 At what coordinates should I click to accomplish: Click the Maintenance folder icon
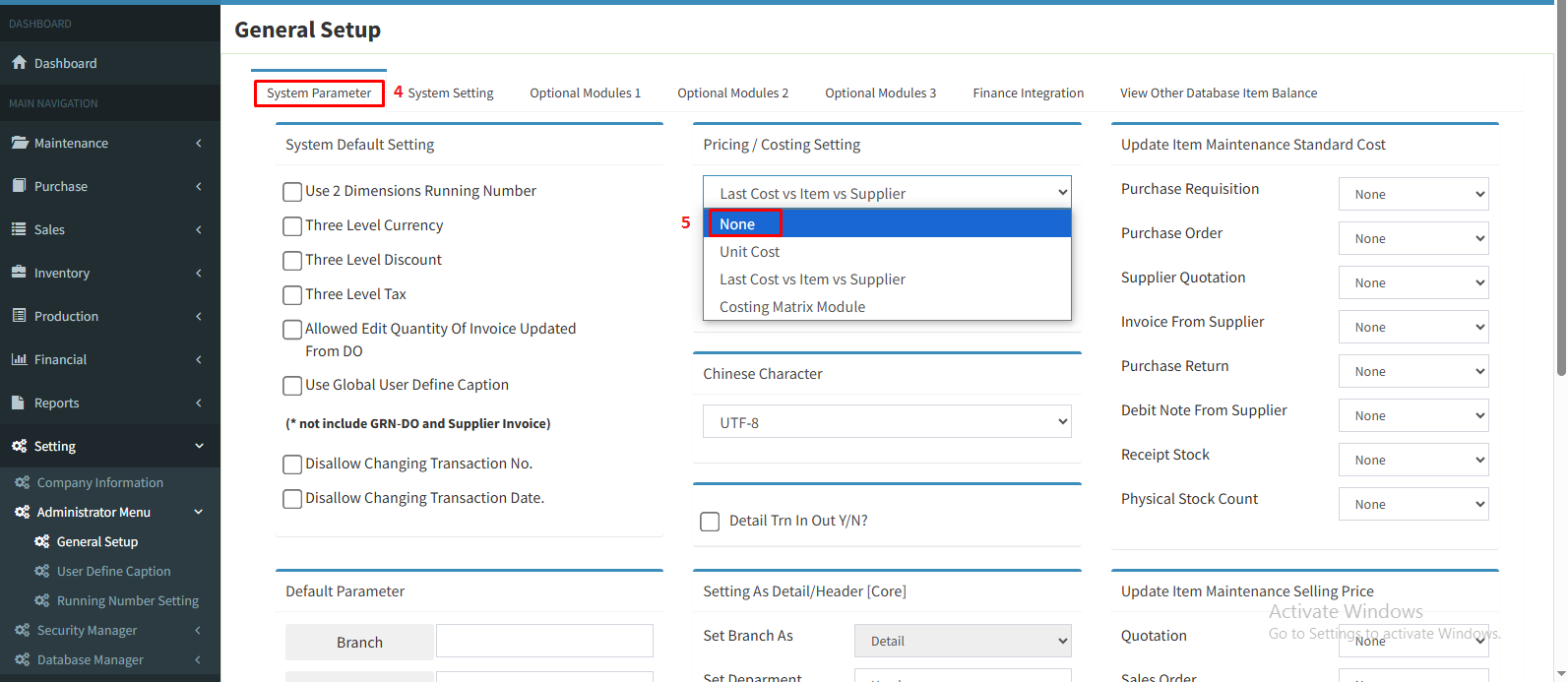[x=19, y=143]
